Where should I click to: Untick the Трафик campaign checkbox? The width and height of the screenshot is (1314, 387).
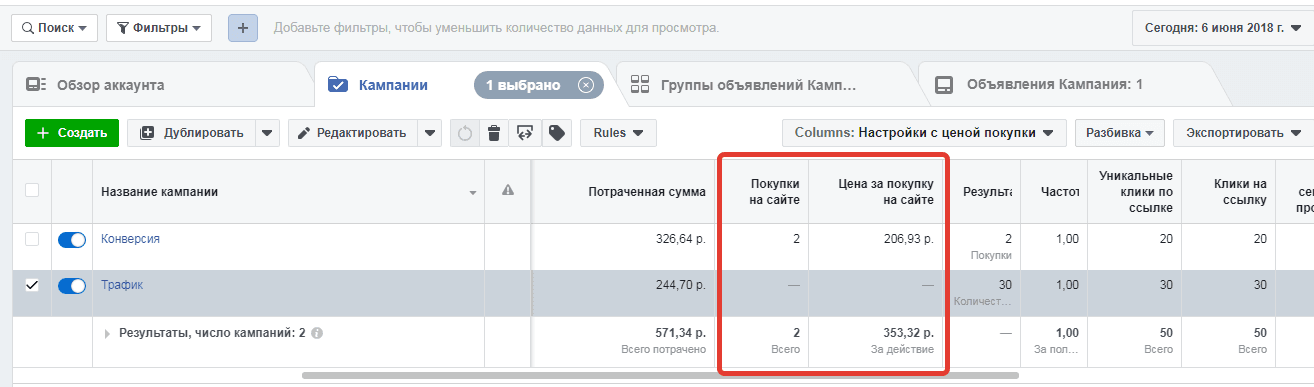coord(32,285)
